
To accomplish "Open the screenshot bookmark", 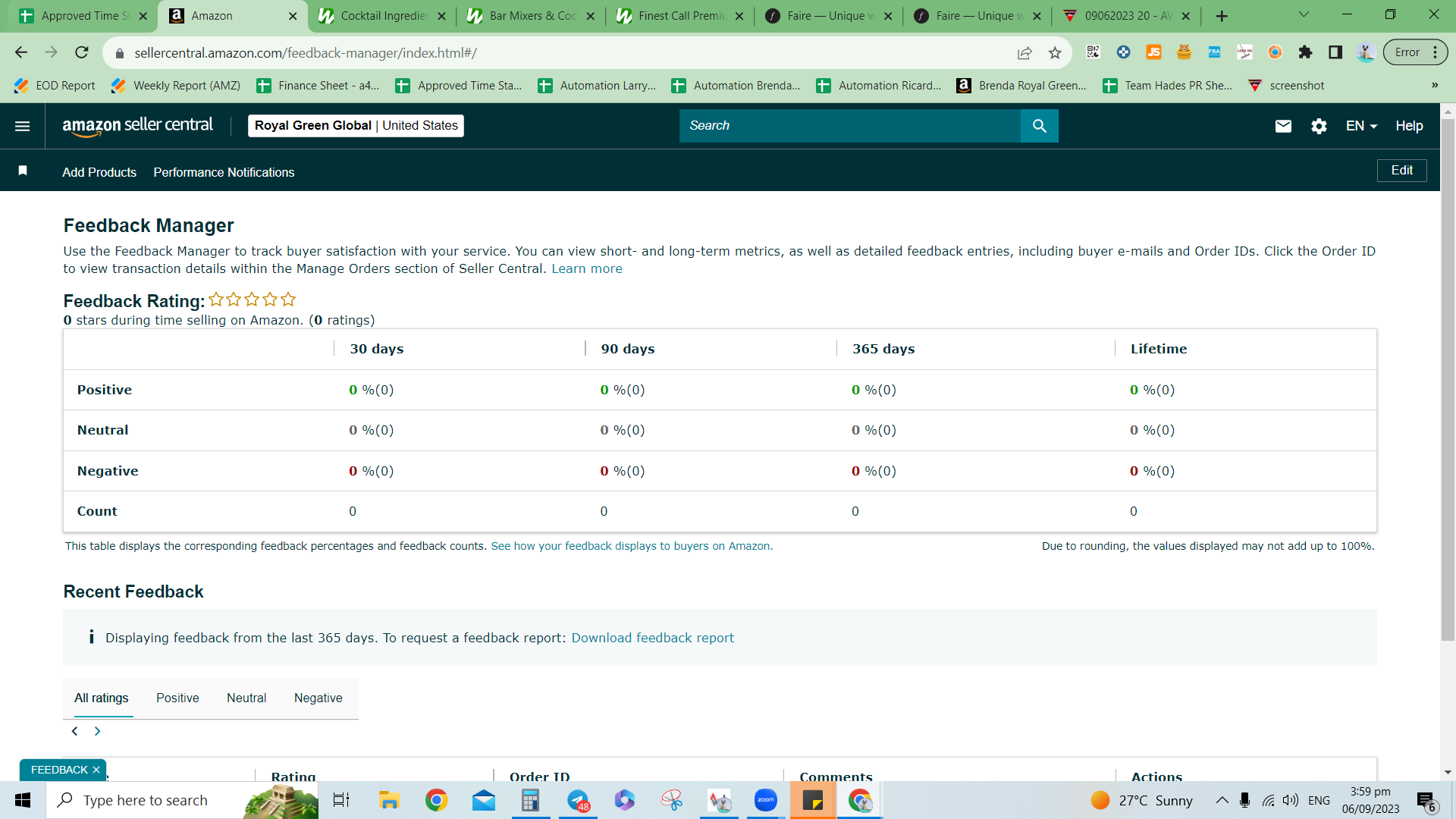I will [x=1286, y=86].
